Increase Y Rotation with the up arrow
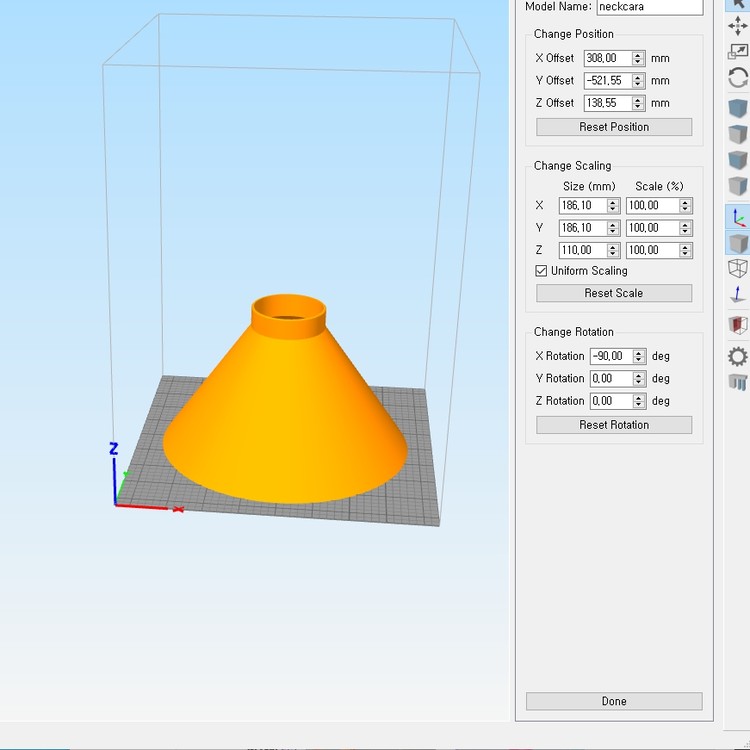Image resolution: width=750 pixels, height=750 pixels. [640, 375]
